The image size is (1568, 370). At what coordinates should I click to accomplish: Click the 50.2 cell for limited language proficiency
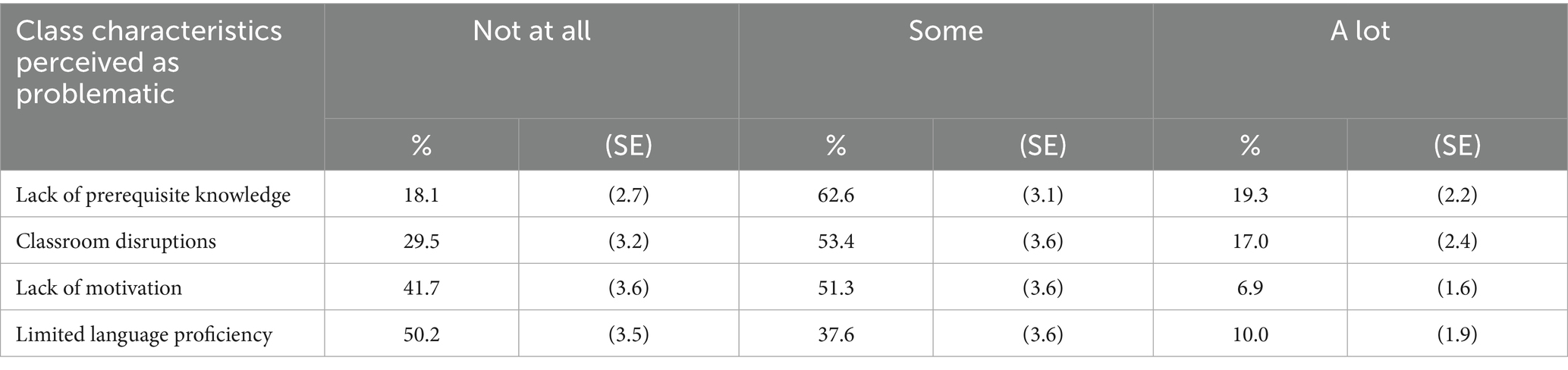click(421, 334)
